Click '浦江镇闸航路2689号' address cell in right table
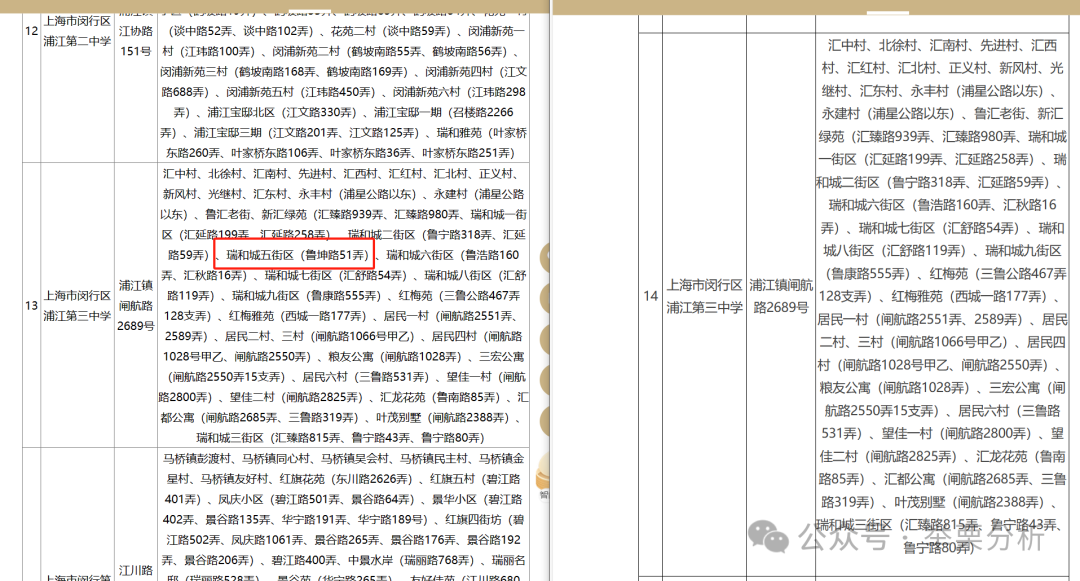The width and height of the screenshot is (1080, 581). point(781,296)
